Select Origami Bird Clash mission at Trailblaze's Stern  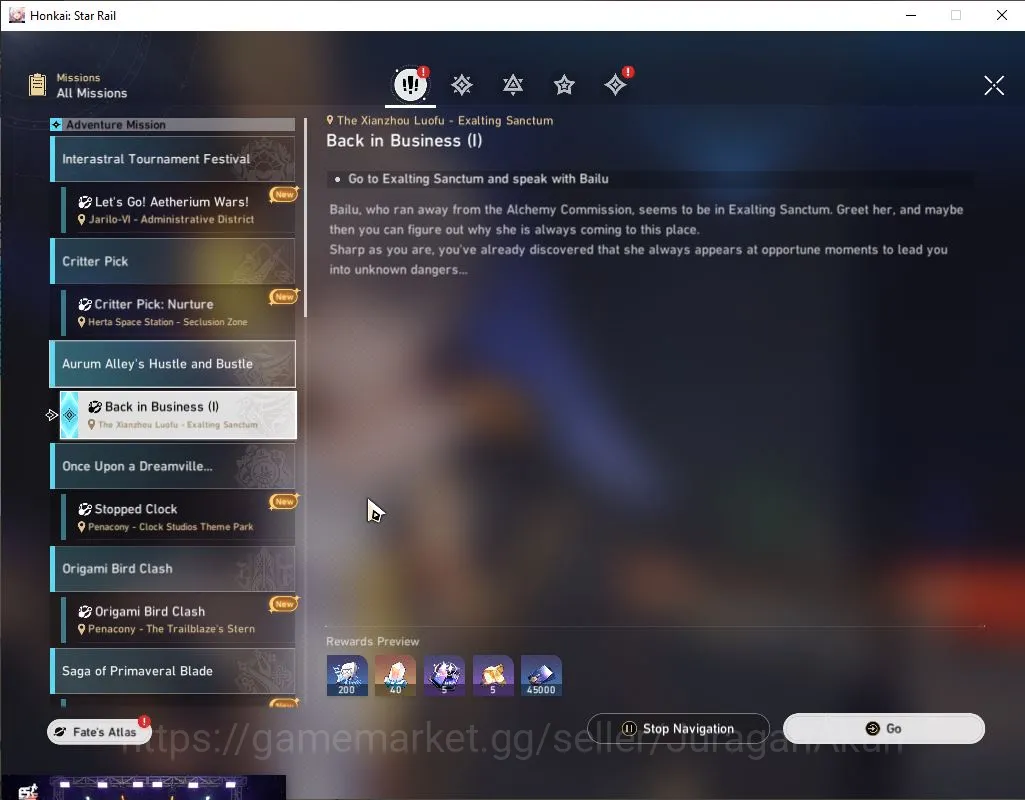coord(178,620)
